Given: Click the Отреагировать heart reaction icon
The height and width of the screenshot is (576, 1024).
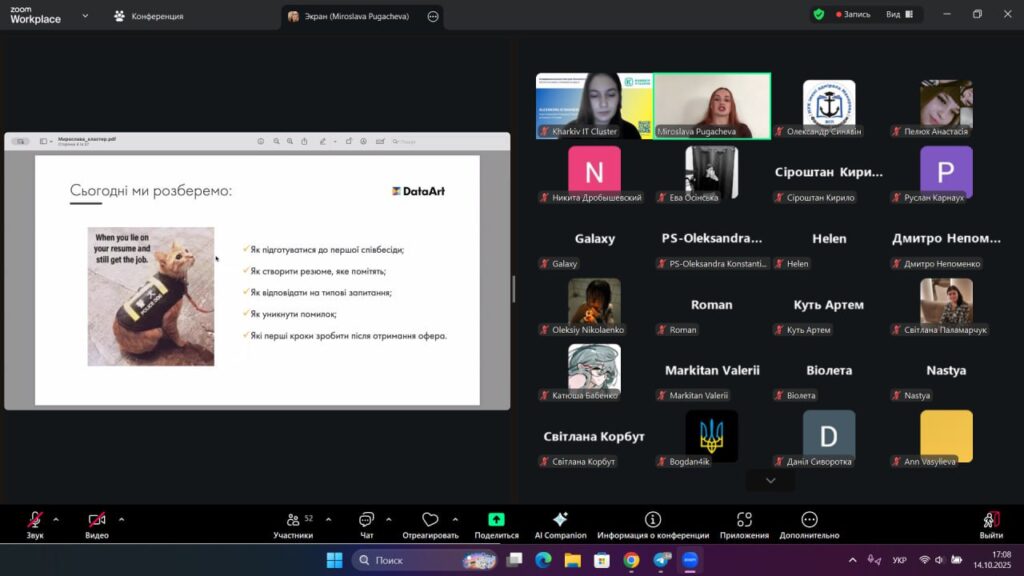Looking at the screenshot, I should click(x=430, y=521).
